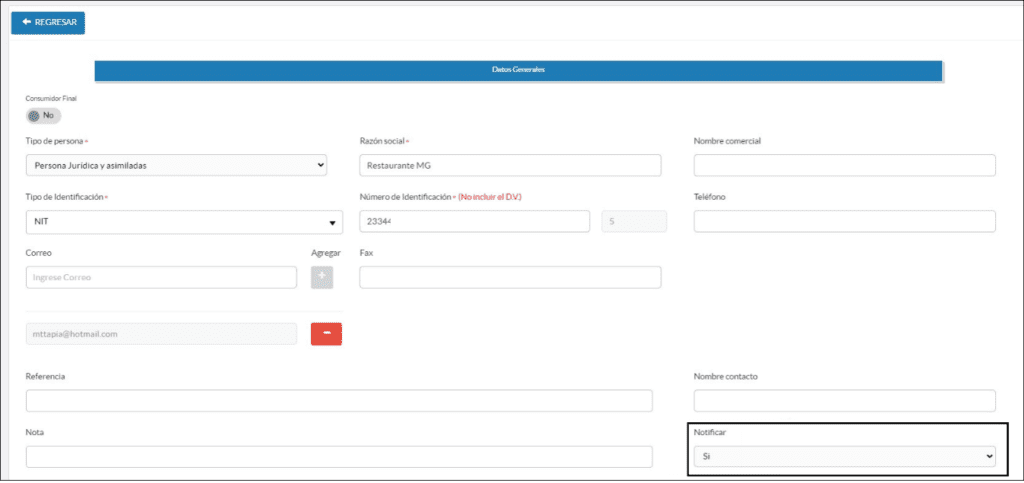Expand the Tipo de Identificación dropdown
The image size is (1024, 483).
pos(184,222)
